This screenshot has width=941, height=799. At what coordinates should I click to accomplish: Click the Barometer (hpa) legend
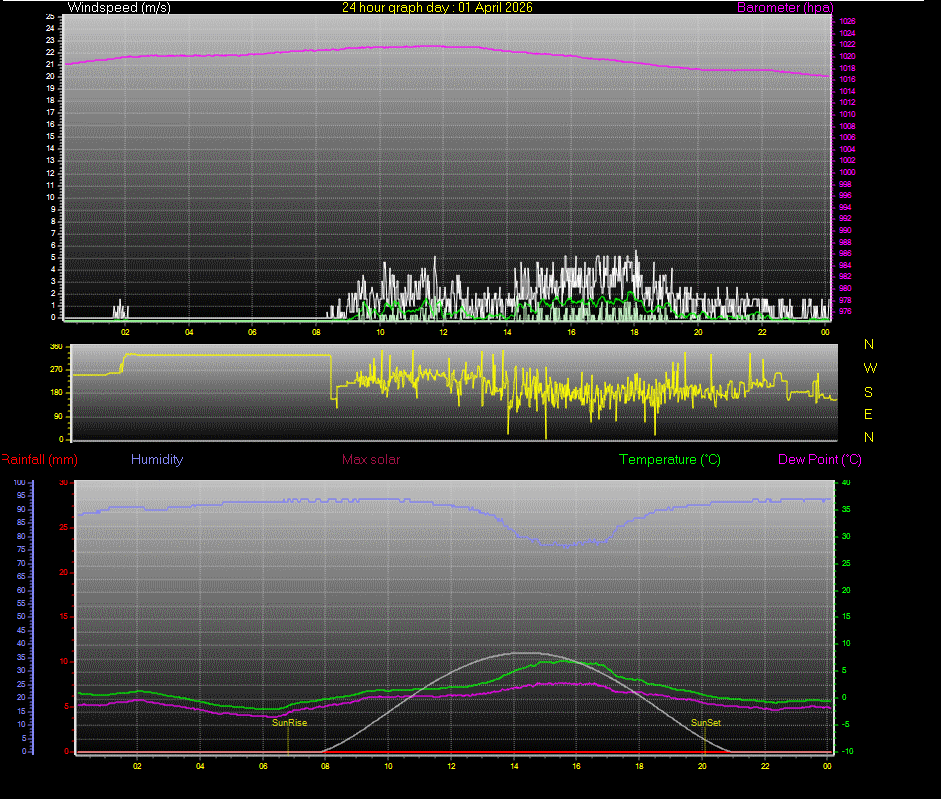point(785,7)
